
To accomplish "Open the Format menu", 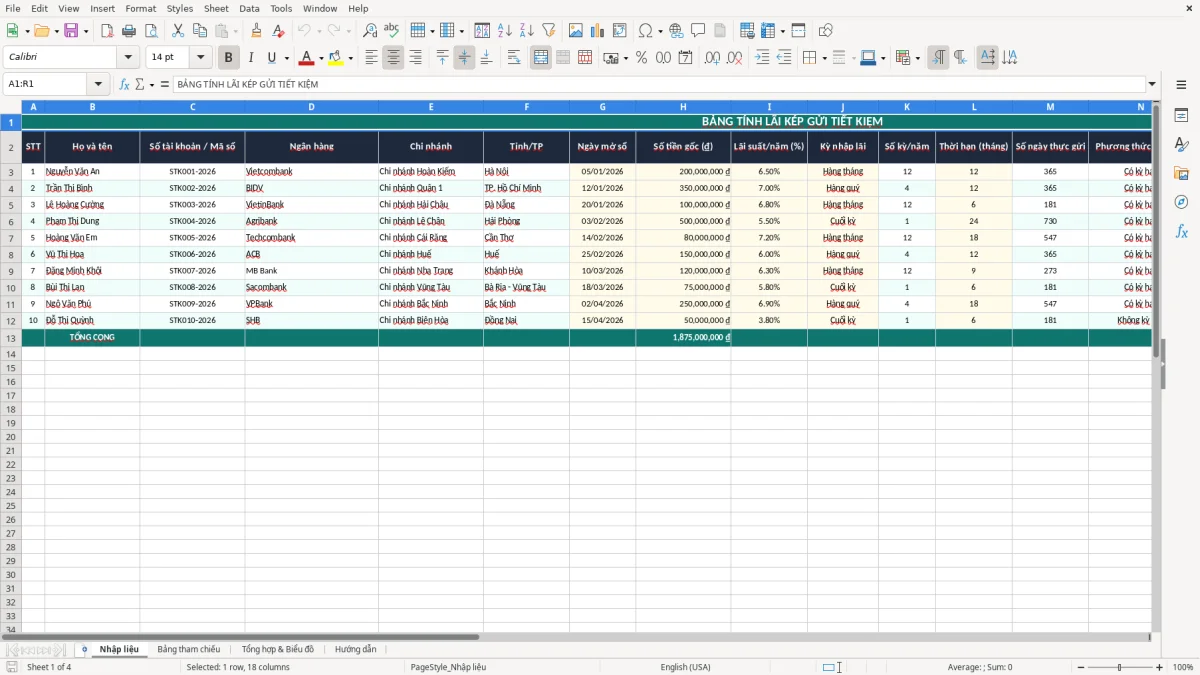I will 140,8.
